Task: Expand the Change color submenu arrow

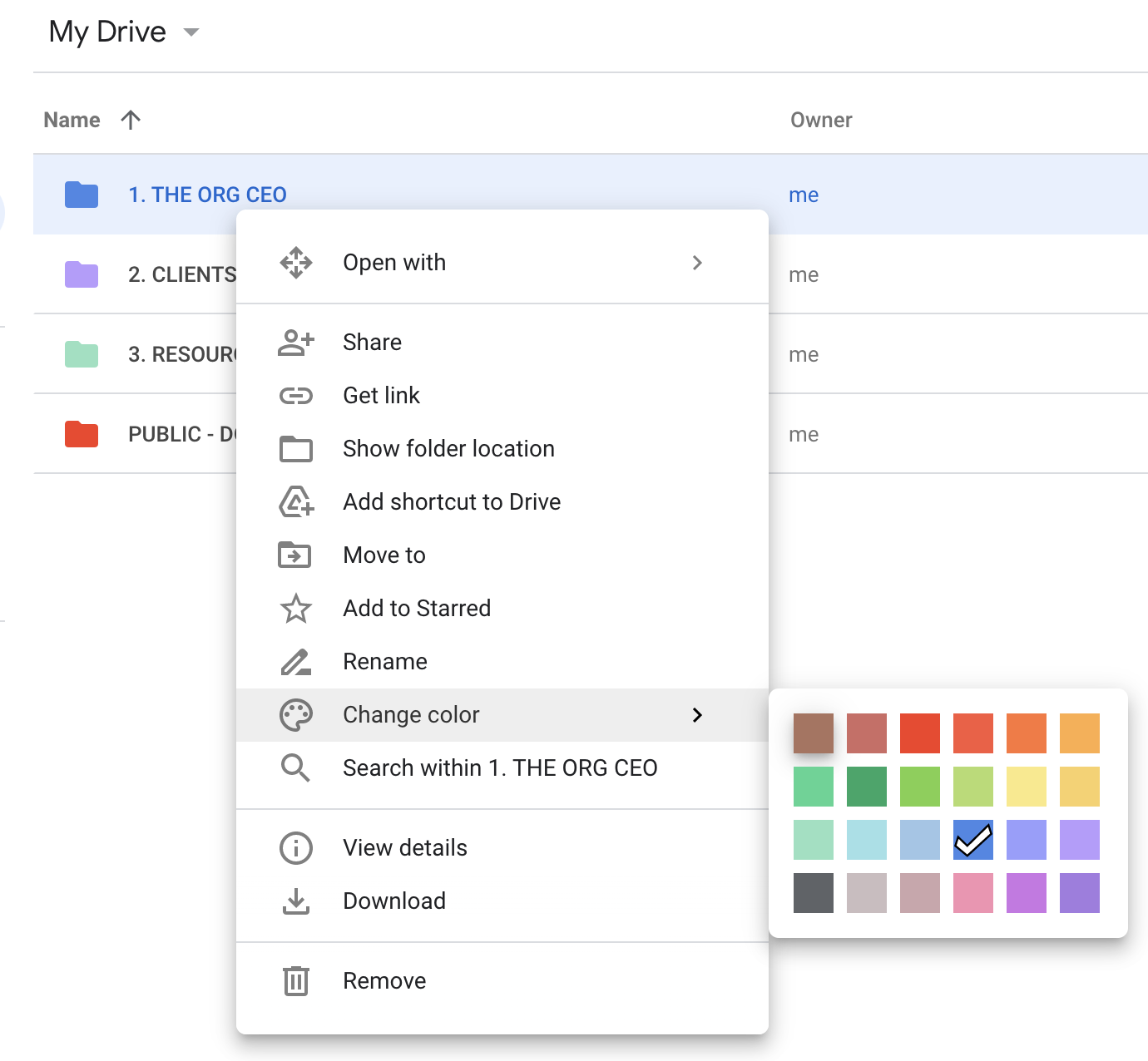Action: click(x=697, y=715)
